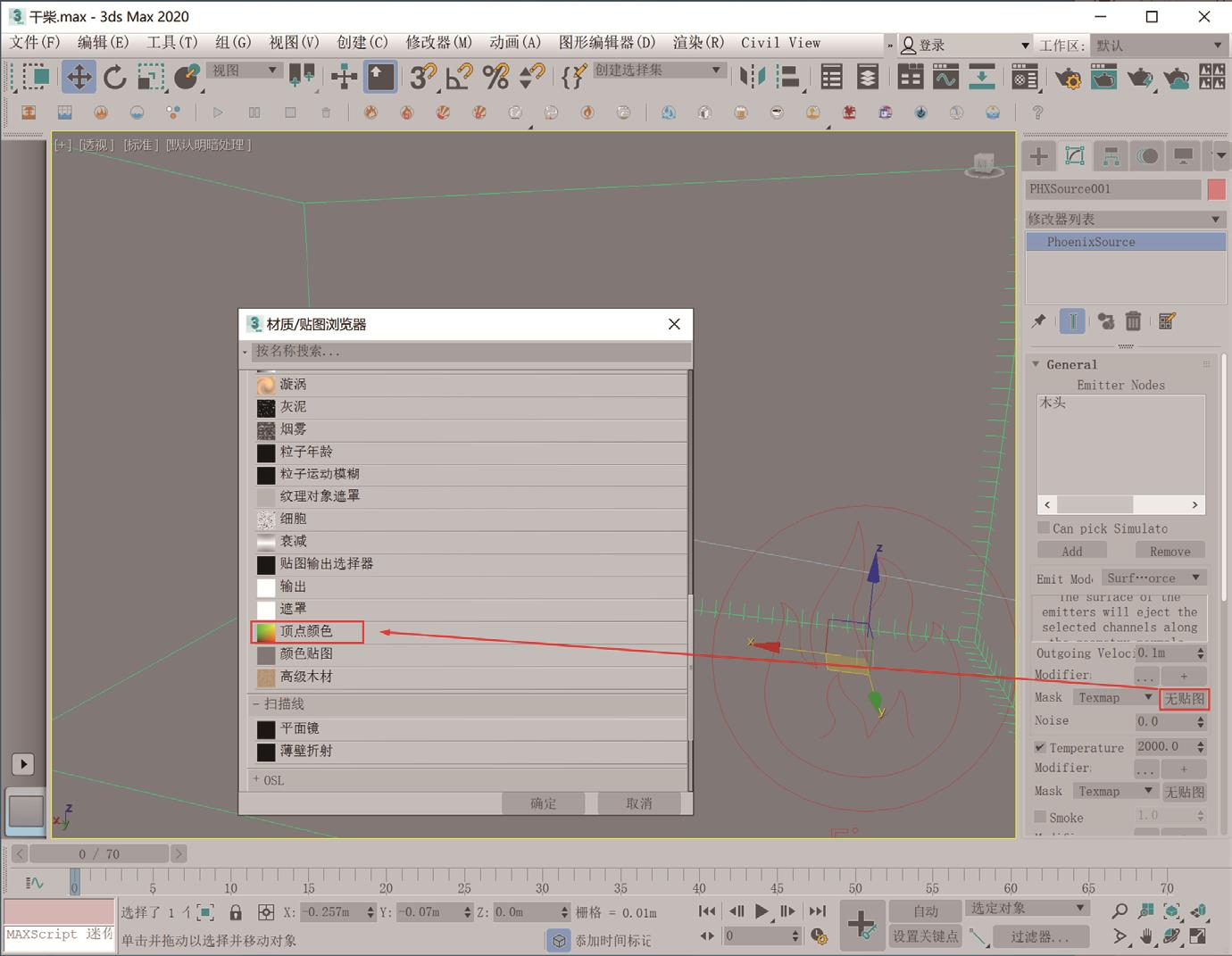This screenshot has height=956, width=1232.
Task: Click the trash icon to remove the modifier
Action: tap(1133, 321)
